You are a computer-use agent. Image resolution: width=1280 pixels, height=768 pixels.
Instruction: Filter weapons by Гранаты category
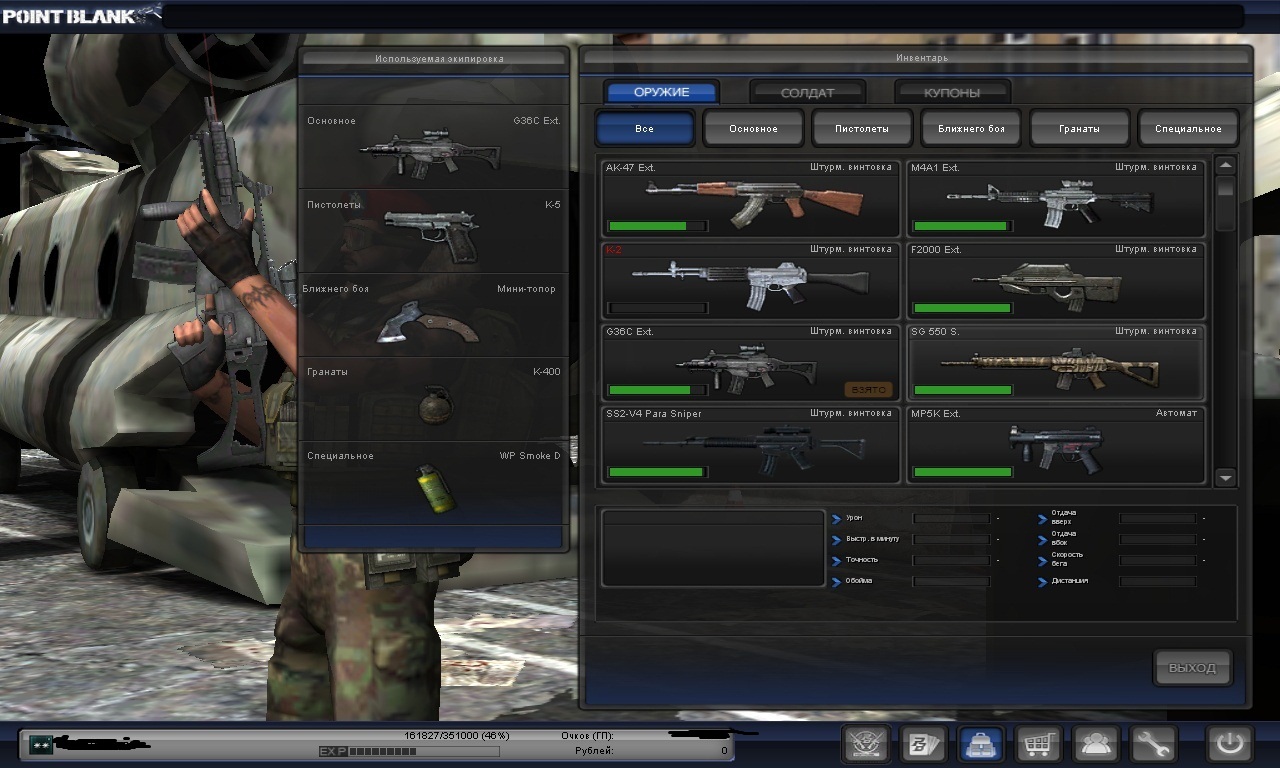click(x=1079, y=129)
